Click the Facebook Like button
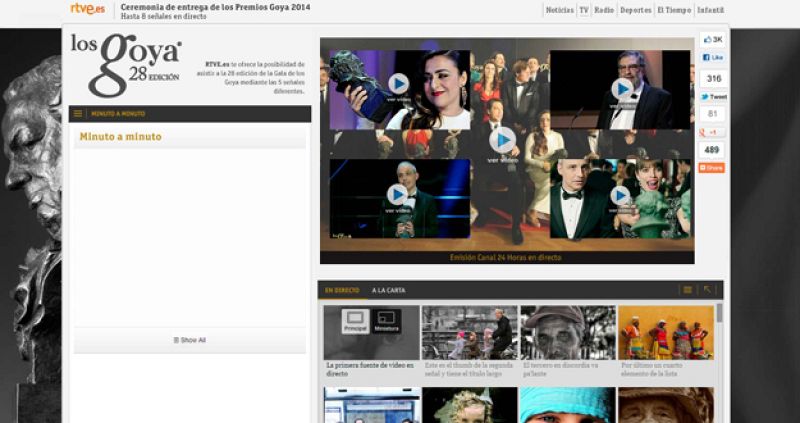Screen dimensions: 800x423 click(x=713, y=58)
